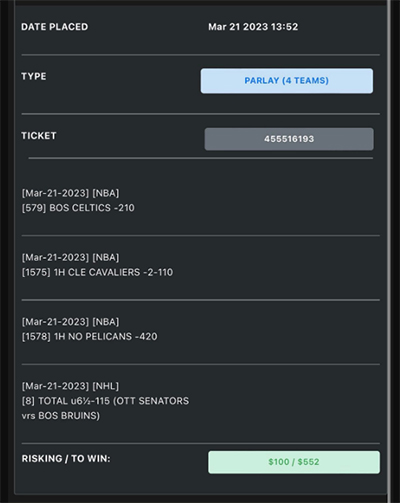Viewport: 400px width, 503px height.
Task: Click the TICKET label
Action: pyautogui.click(x=39, y=136)
